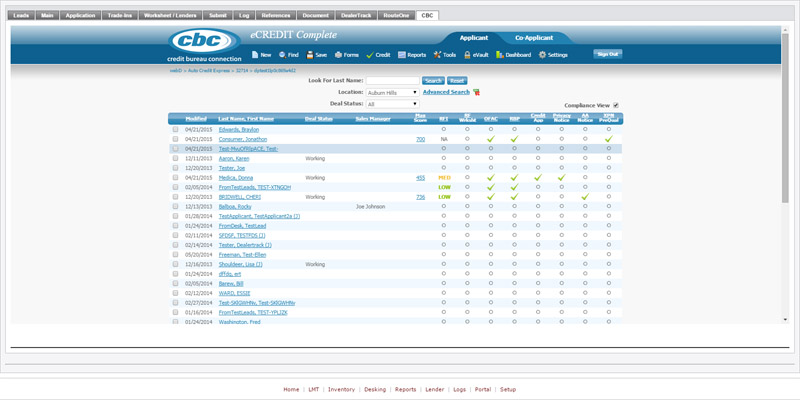The image size is (800, 400).
Task: Click the scrollbar down arrow
Action: point(785,319)
